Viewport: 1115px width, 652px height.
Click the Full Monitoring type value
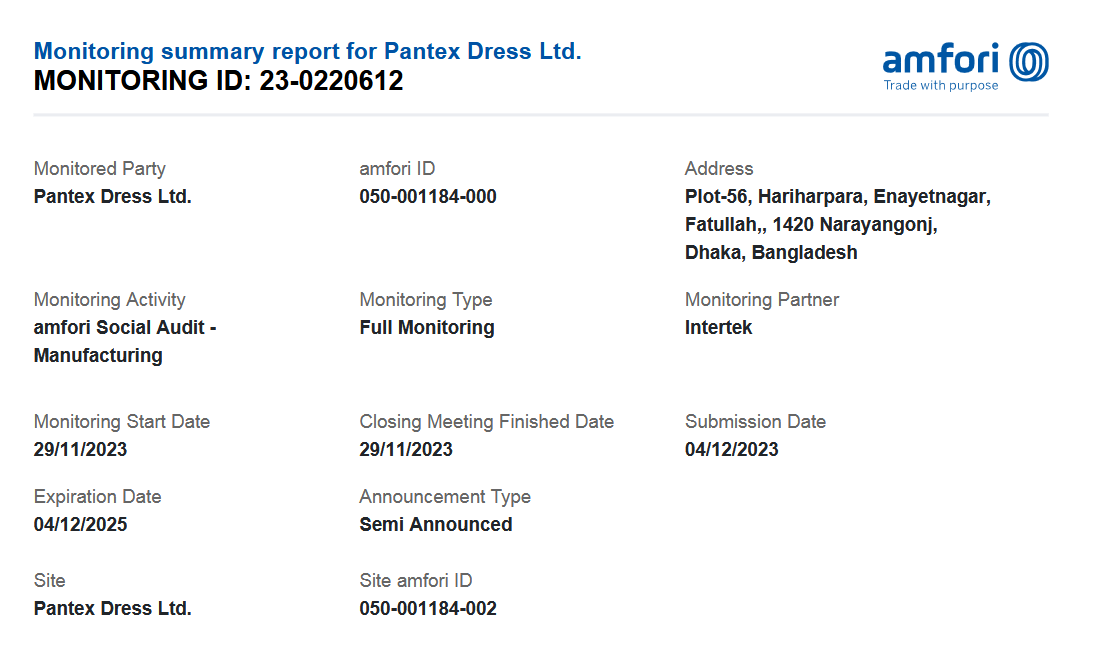pyautogui.click(x=427, y=327)
